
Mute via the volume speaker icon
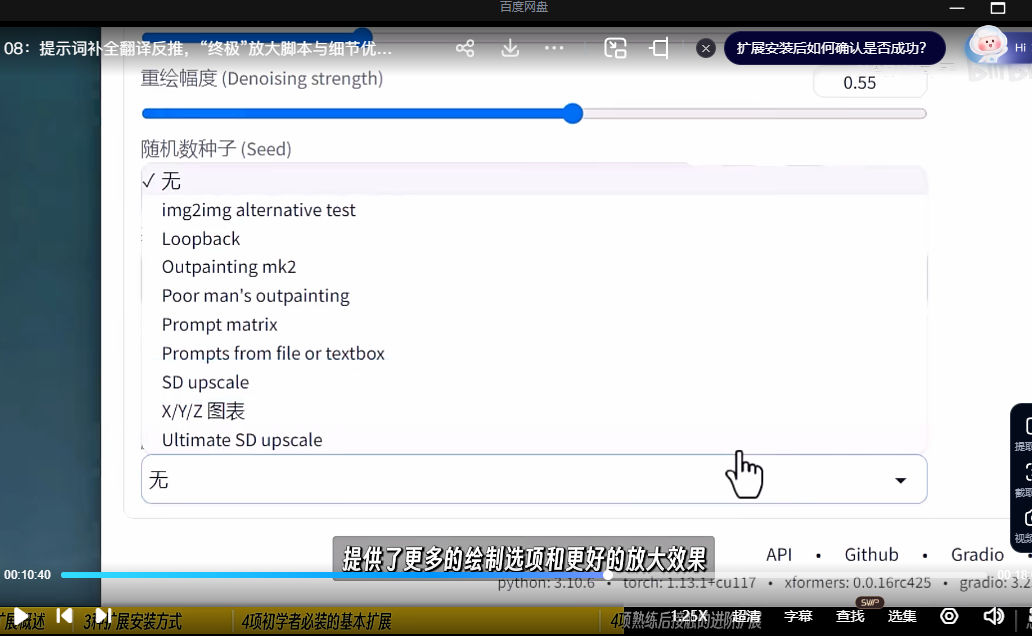[x=993, y=616]
